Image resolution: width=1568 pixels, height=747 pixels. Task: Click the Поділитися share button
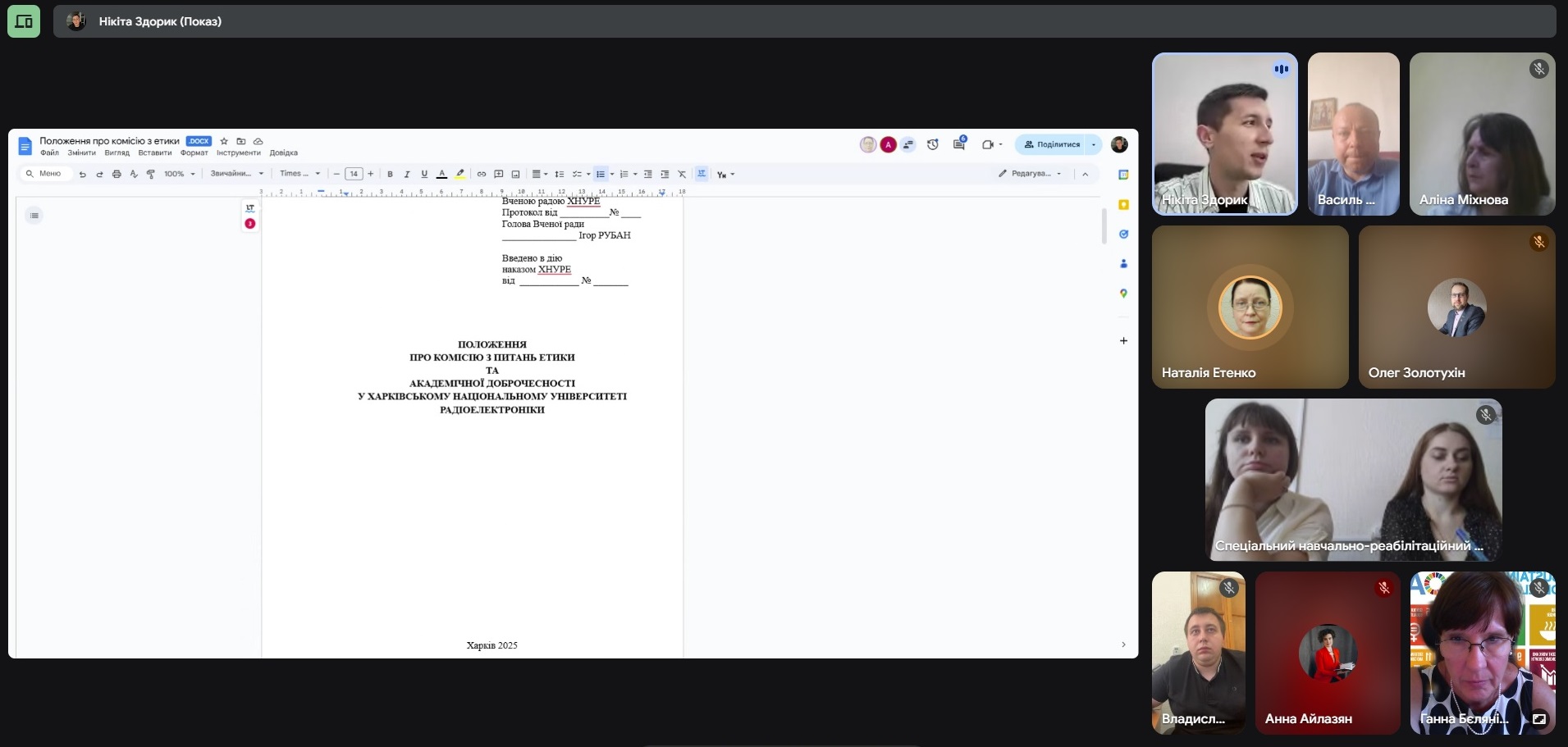(1052, 144)
